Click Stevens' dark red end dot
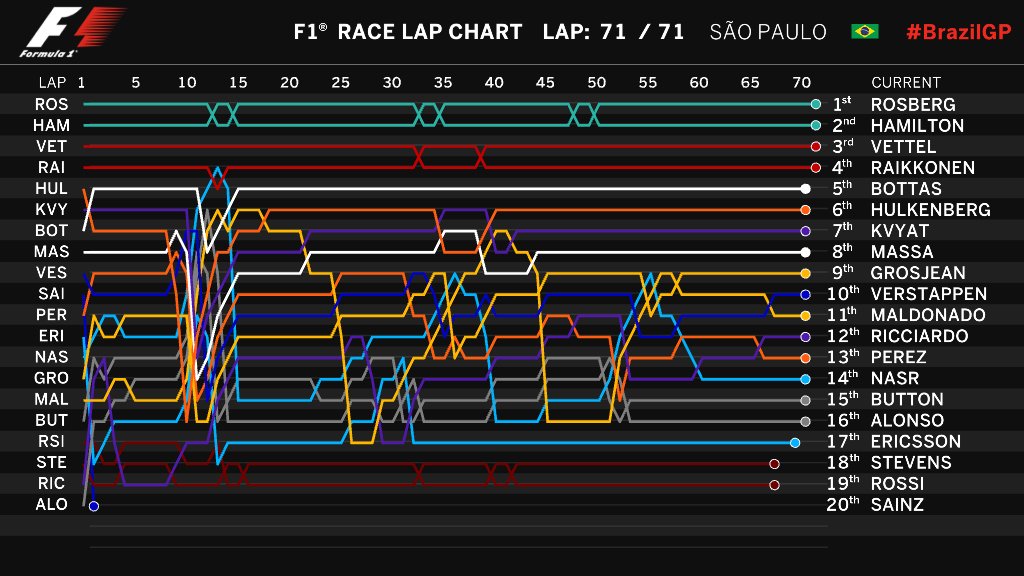 (774, 463)
